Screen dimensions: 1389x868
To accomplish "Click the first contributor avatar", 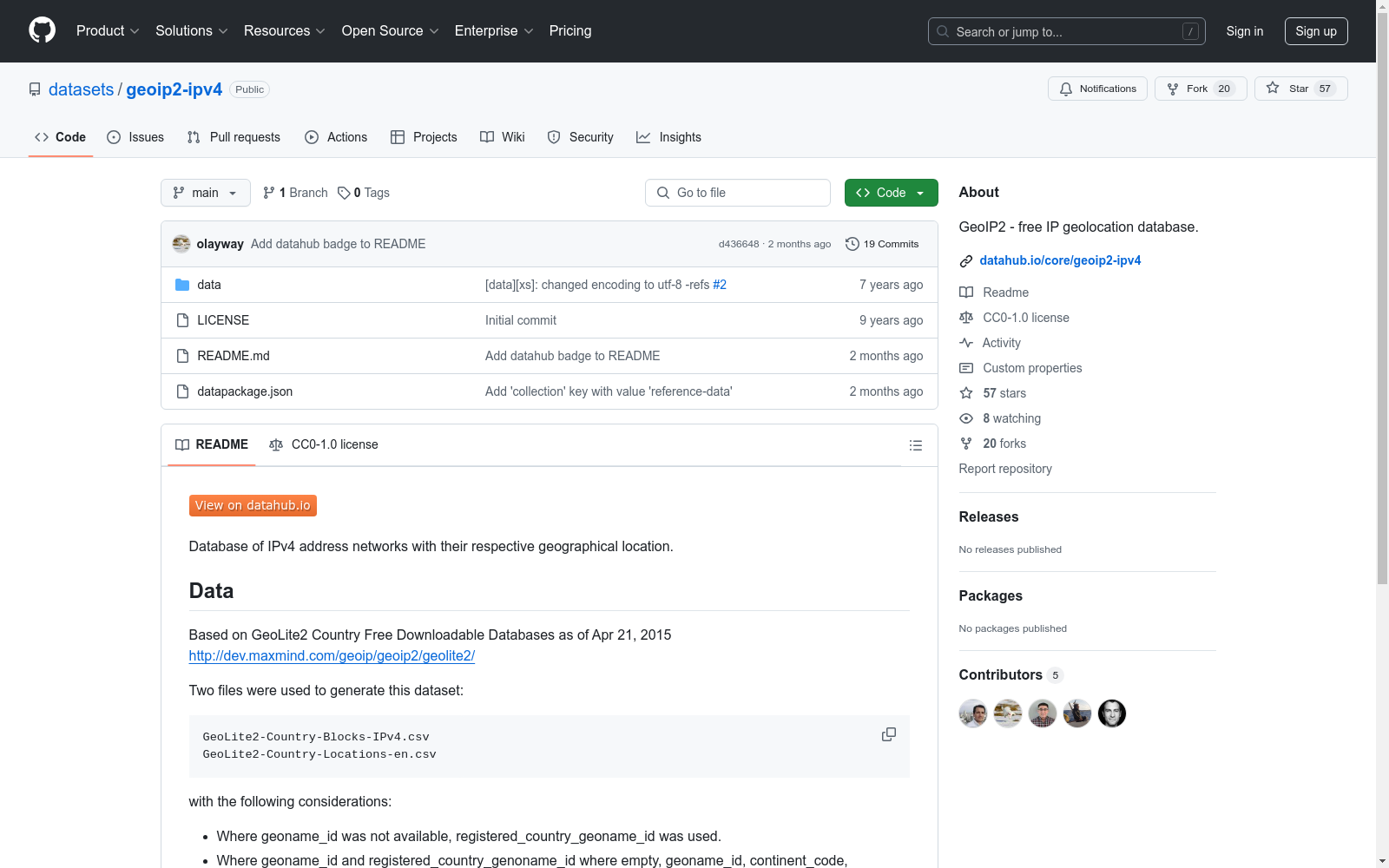I will point(972,713).
